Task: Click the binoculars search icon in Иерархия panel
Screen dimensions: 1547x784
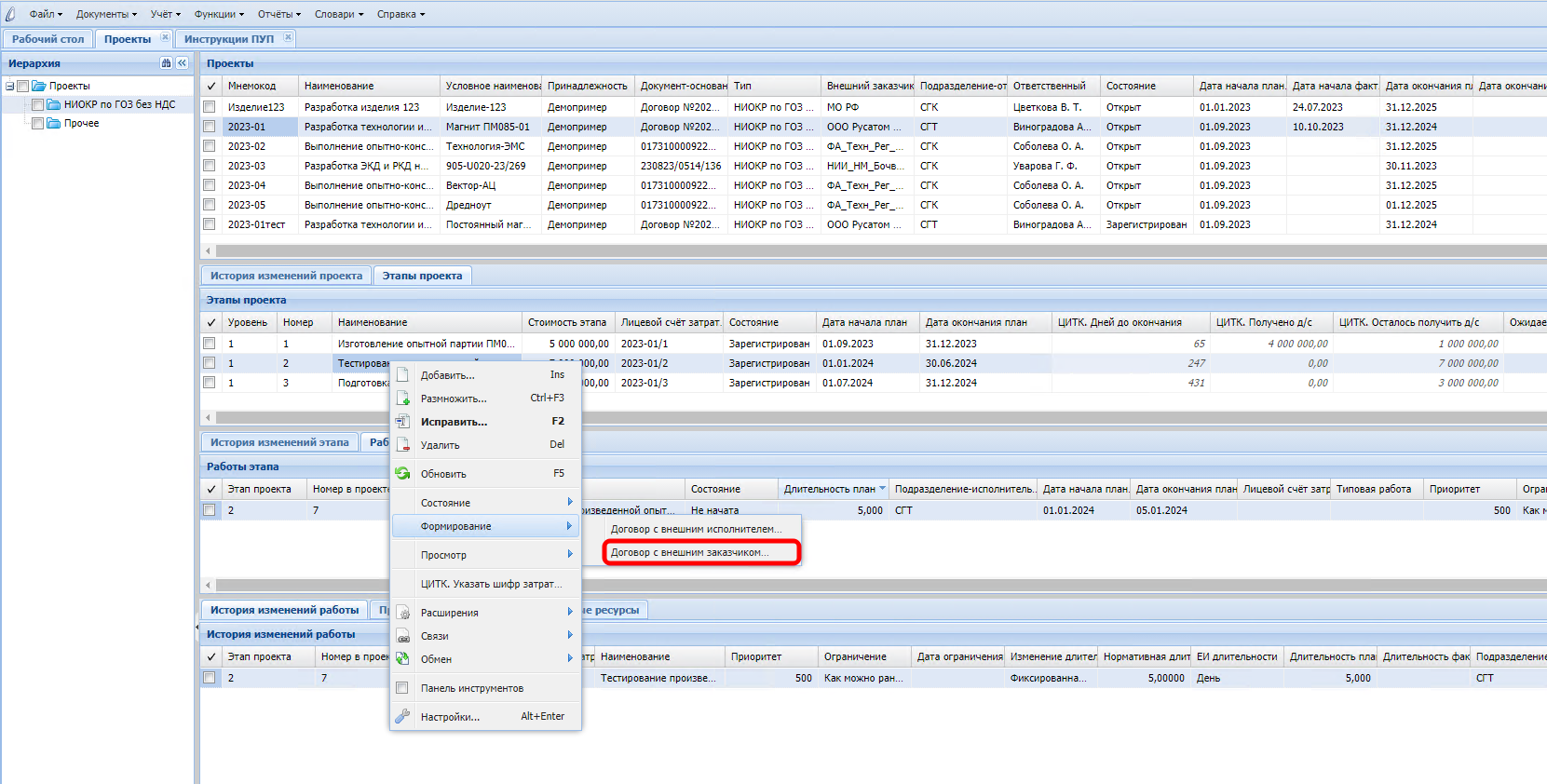Action: pos(166,63)
